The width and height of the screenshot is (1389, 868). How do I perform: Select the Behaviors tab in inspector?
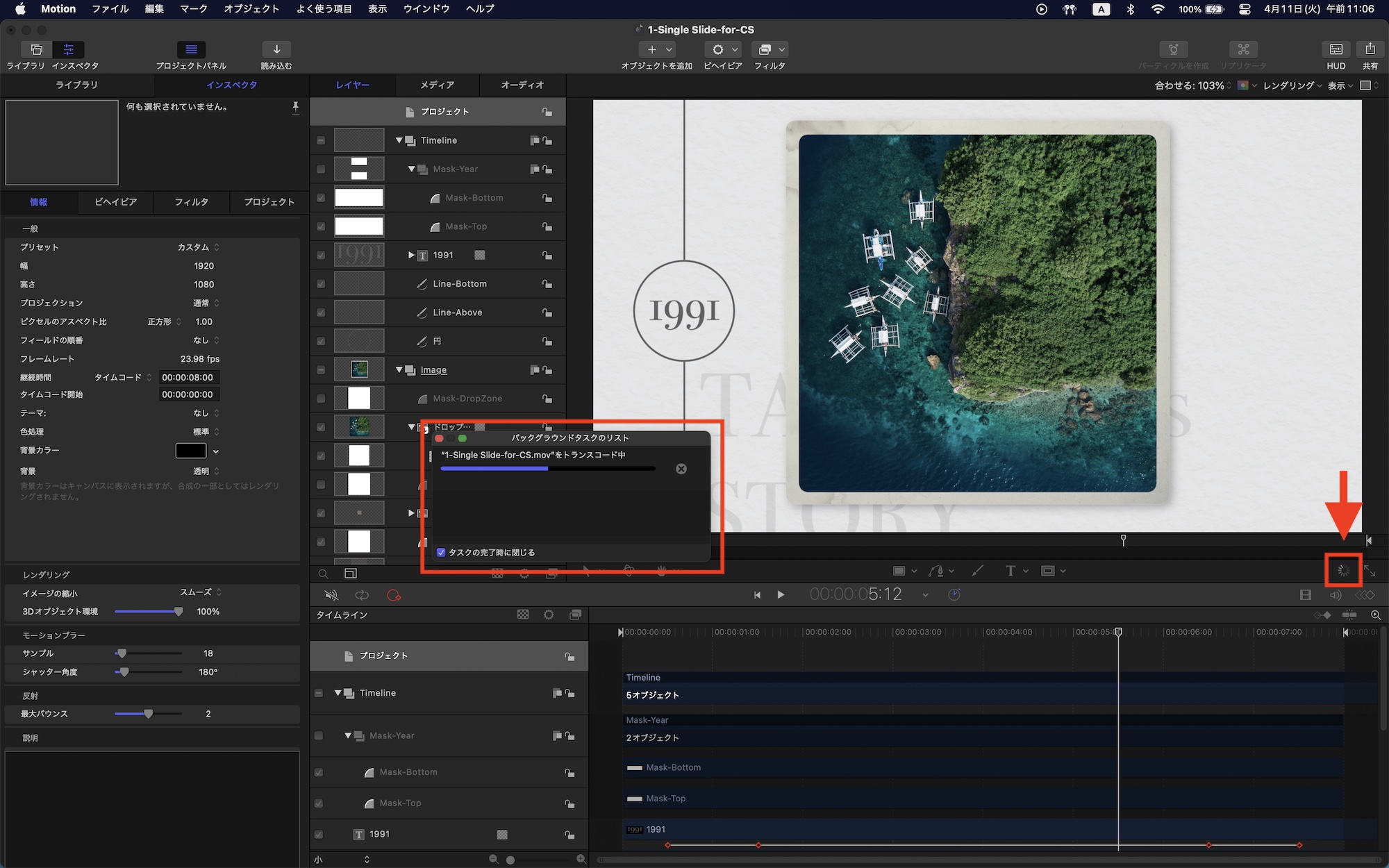(115, 202)
